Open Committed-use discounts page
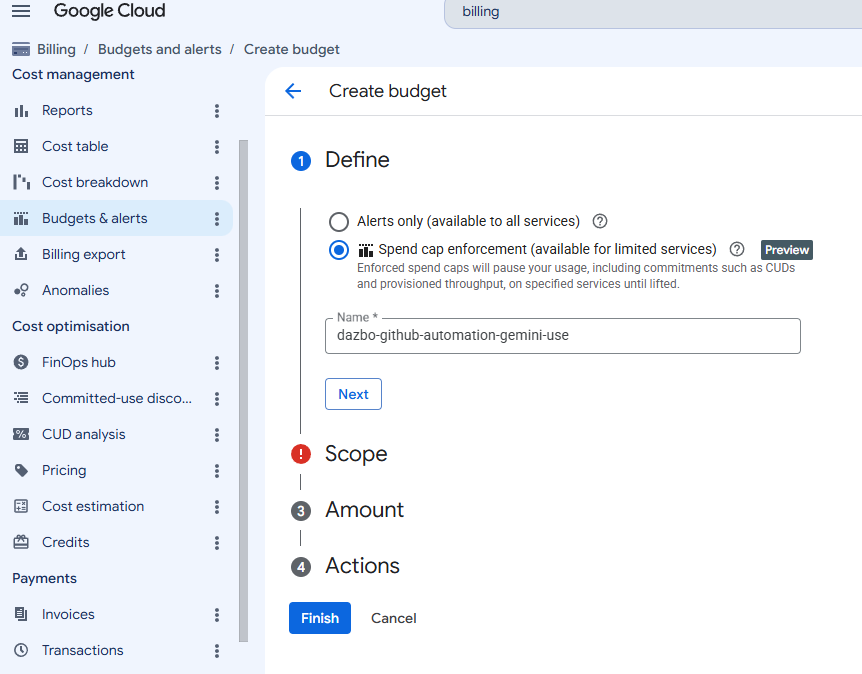This screenshot has width=862, height=674. [117, 399]
